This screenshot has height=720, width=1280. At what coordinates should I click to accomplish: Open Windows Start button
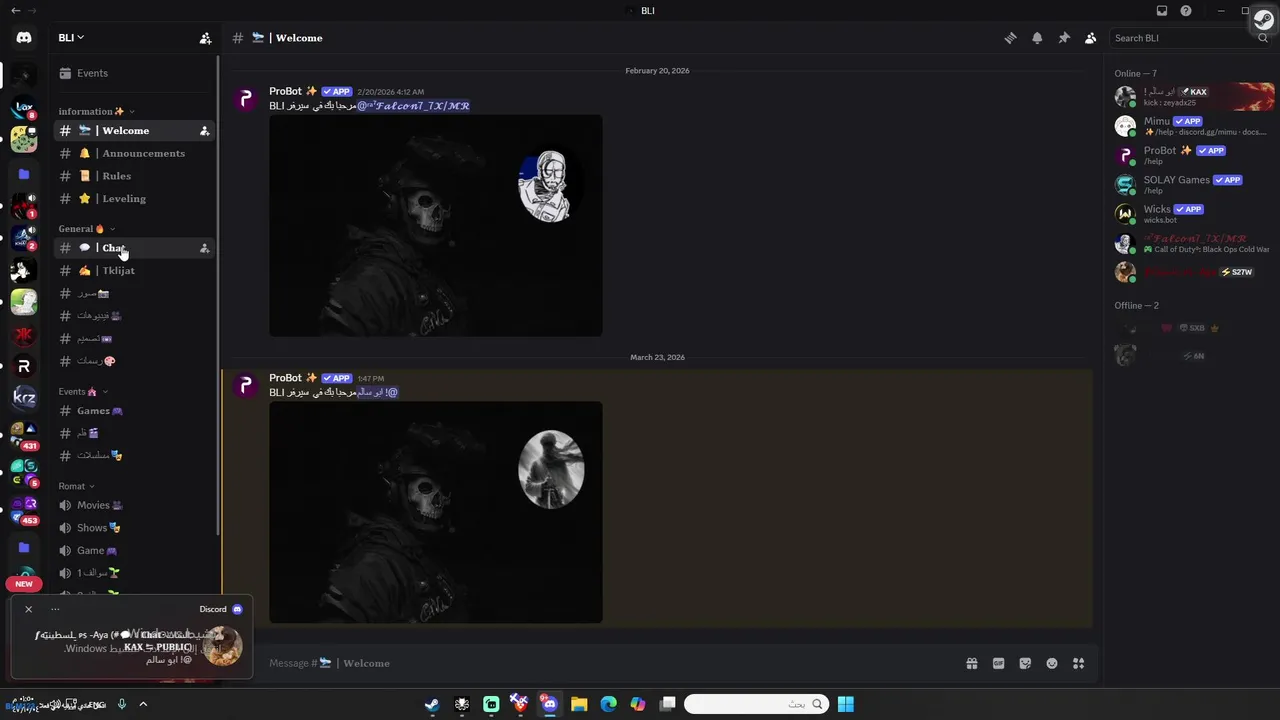point(846,704)
